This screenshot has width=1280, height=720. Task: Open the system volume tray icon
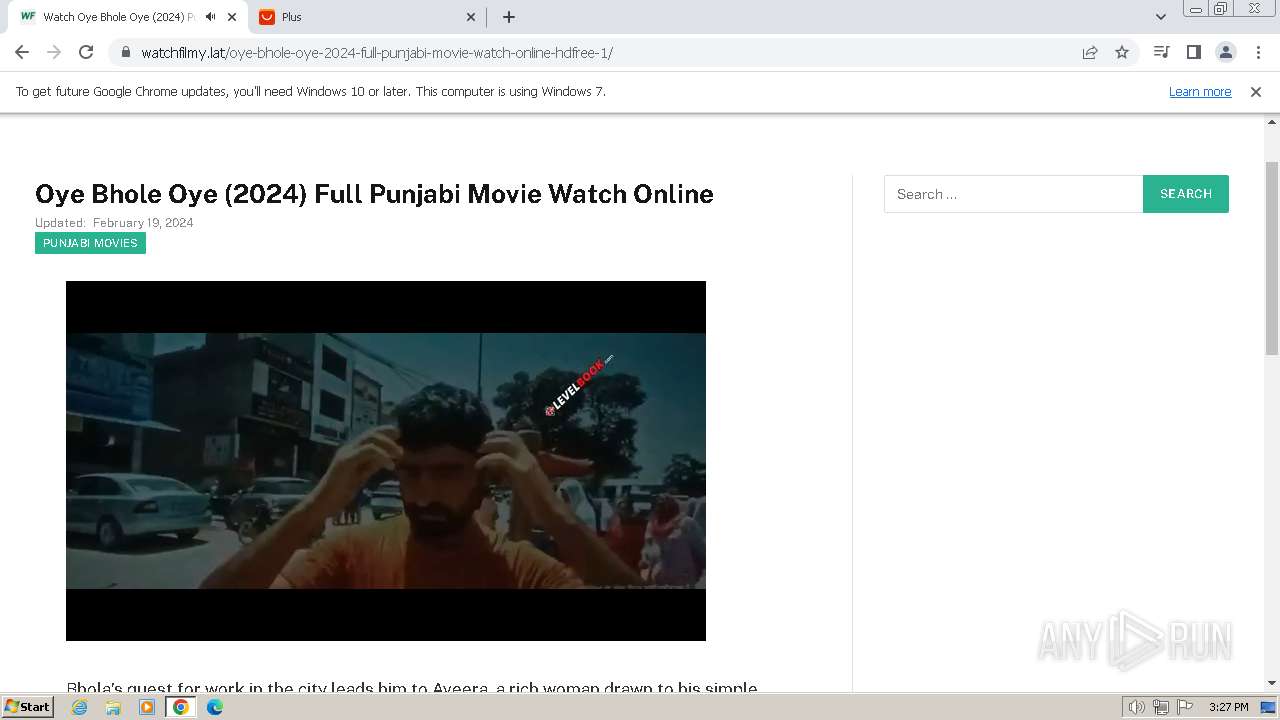(1137, 707)
